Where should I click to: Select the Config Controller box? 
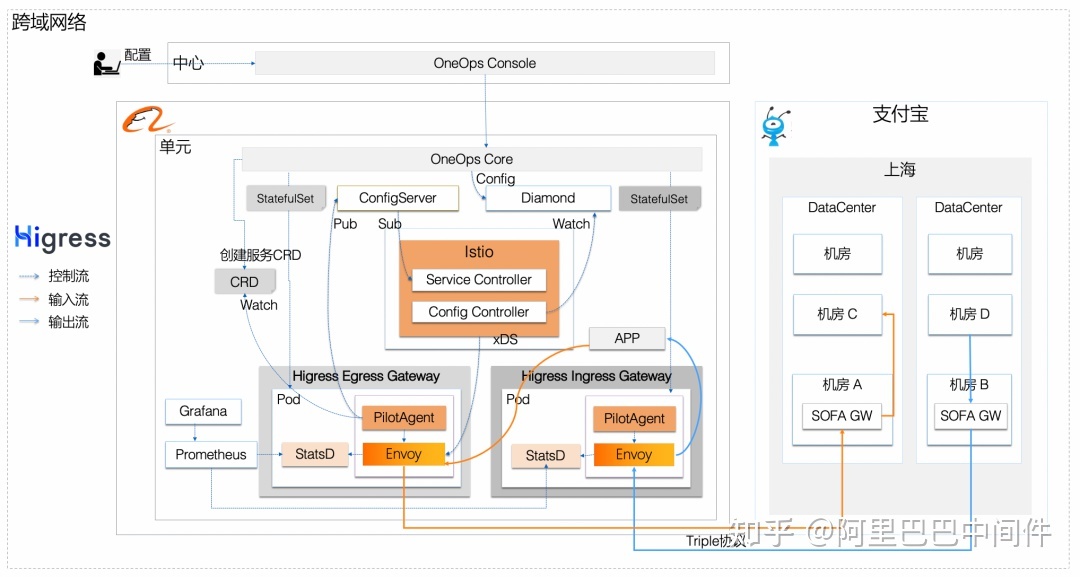coord(479,312)
